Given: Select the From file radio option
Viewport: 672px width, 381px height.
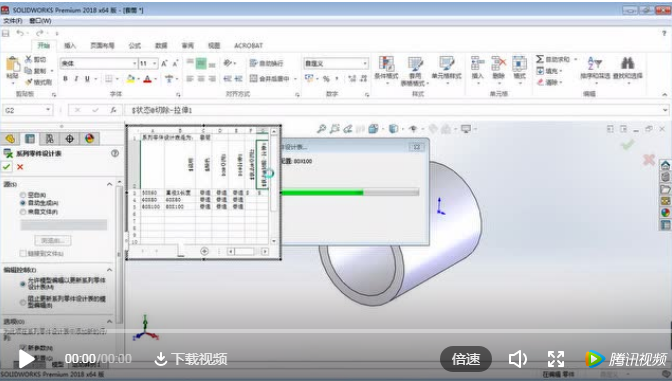Looking at the screenshot, I should pos(23,212).
